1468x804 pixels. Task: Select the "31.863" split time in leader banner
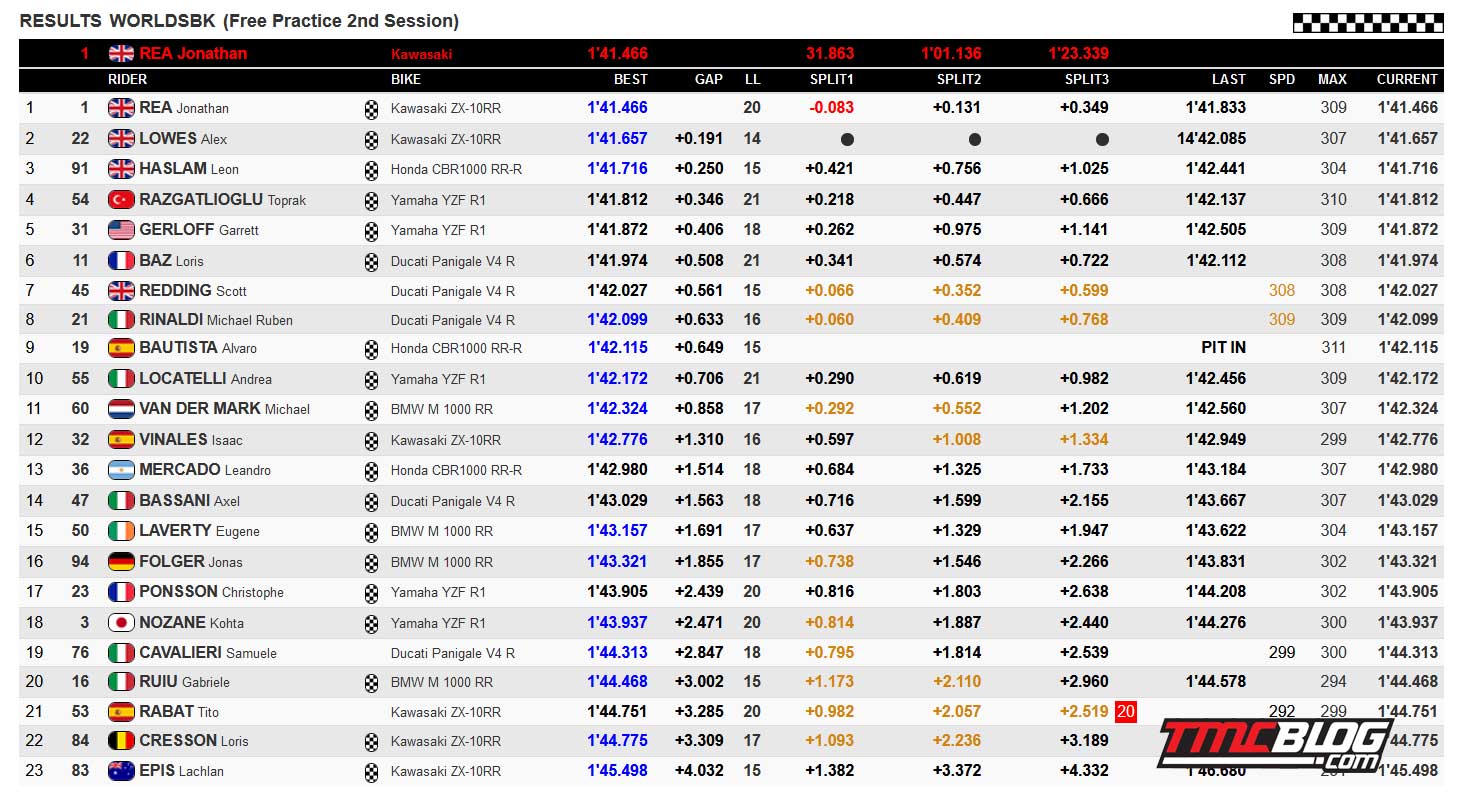coord(830,54)
